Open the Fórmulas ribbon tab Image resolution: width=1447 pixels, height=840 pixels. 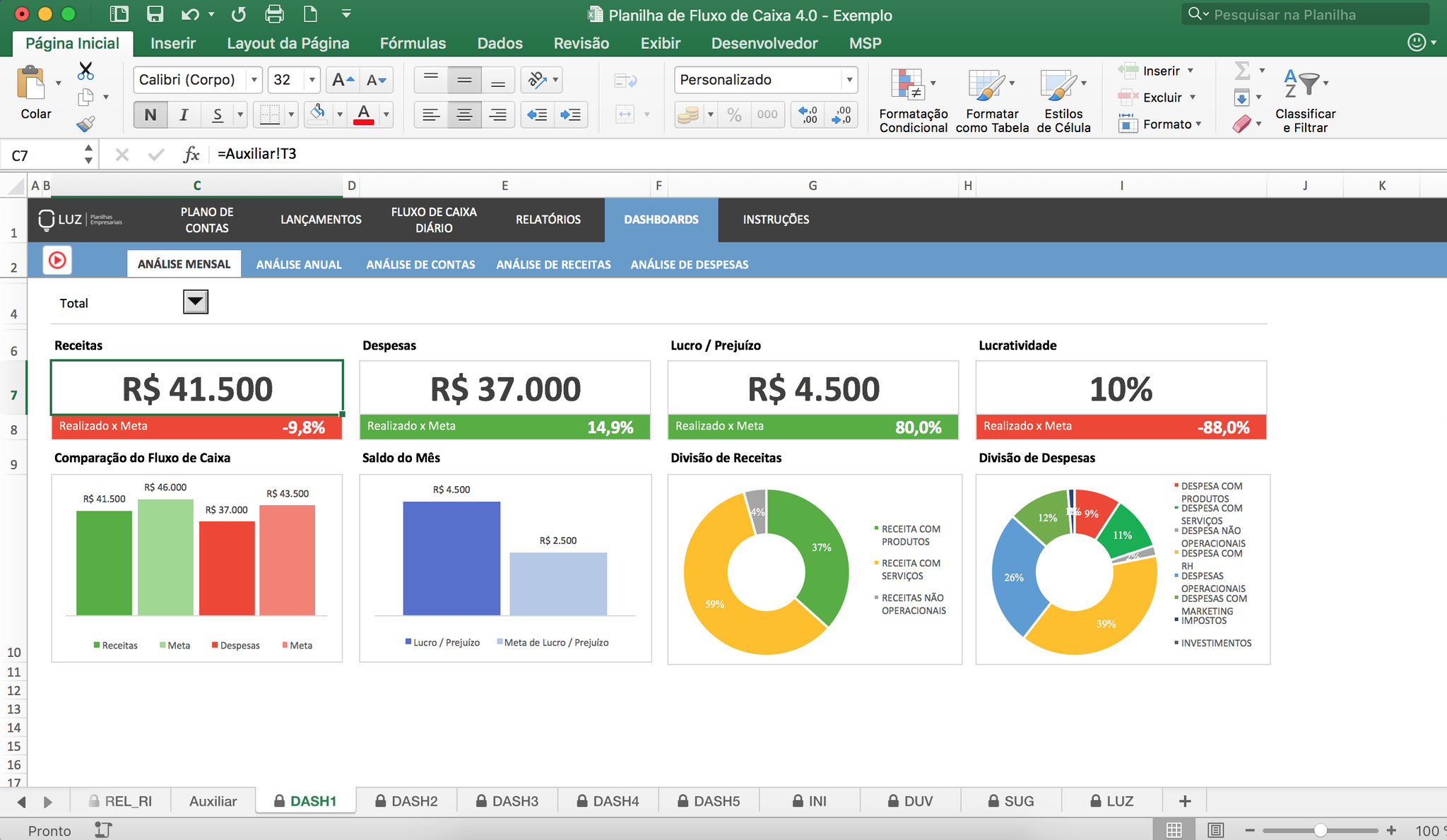[413, 43]
